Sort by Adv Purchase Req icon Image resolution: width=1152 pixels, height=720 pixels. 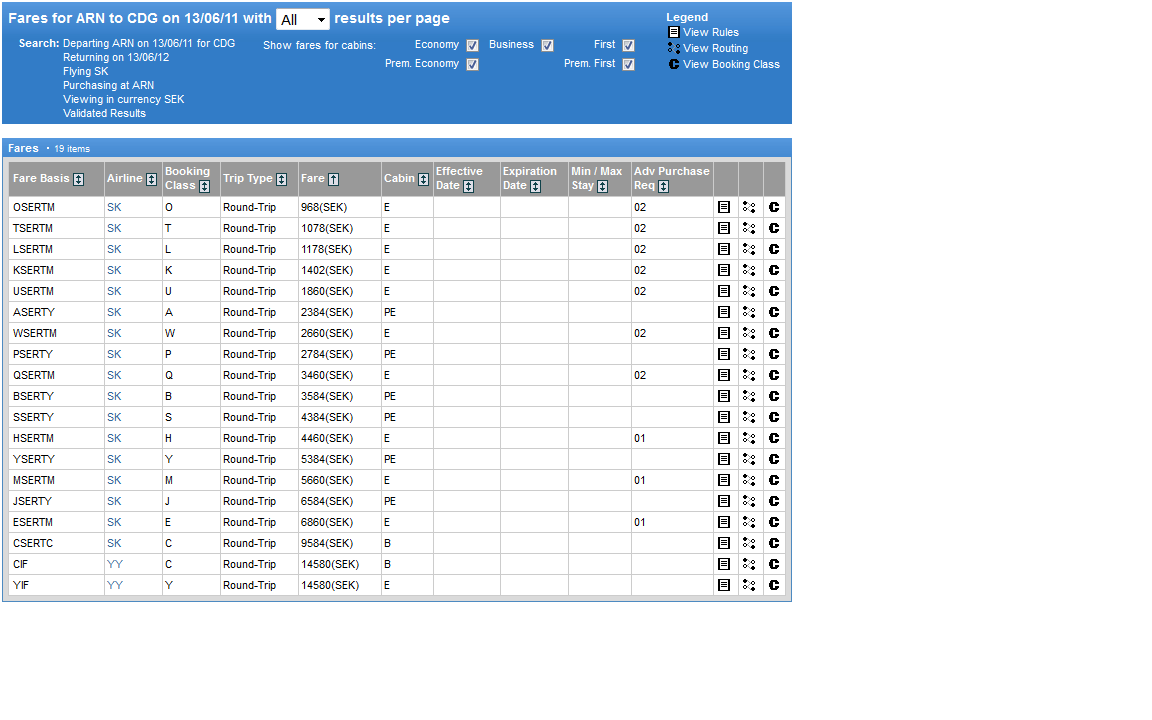pos(664,186)
